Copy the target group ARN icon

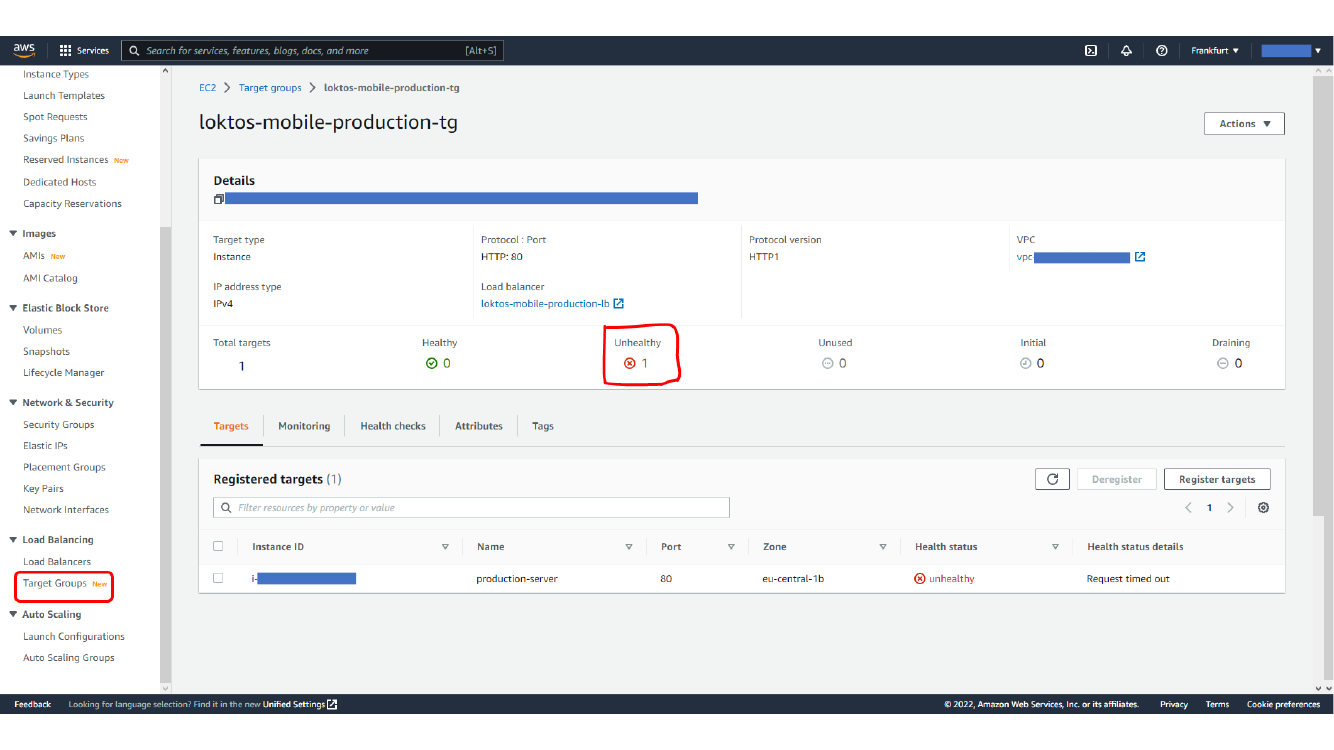click(218, 199)
